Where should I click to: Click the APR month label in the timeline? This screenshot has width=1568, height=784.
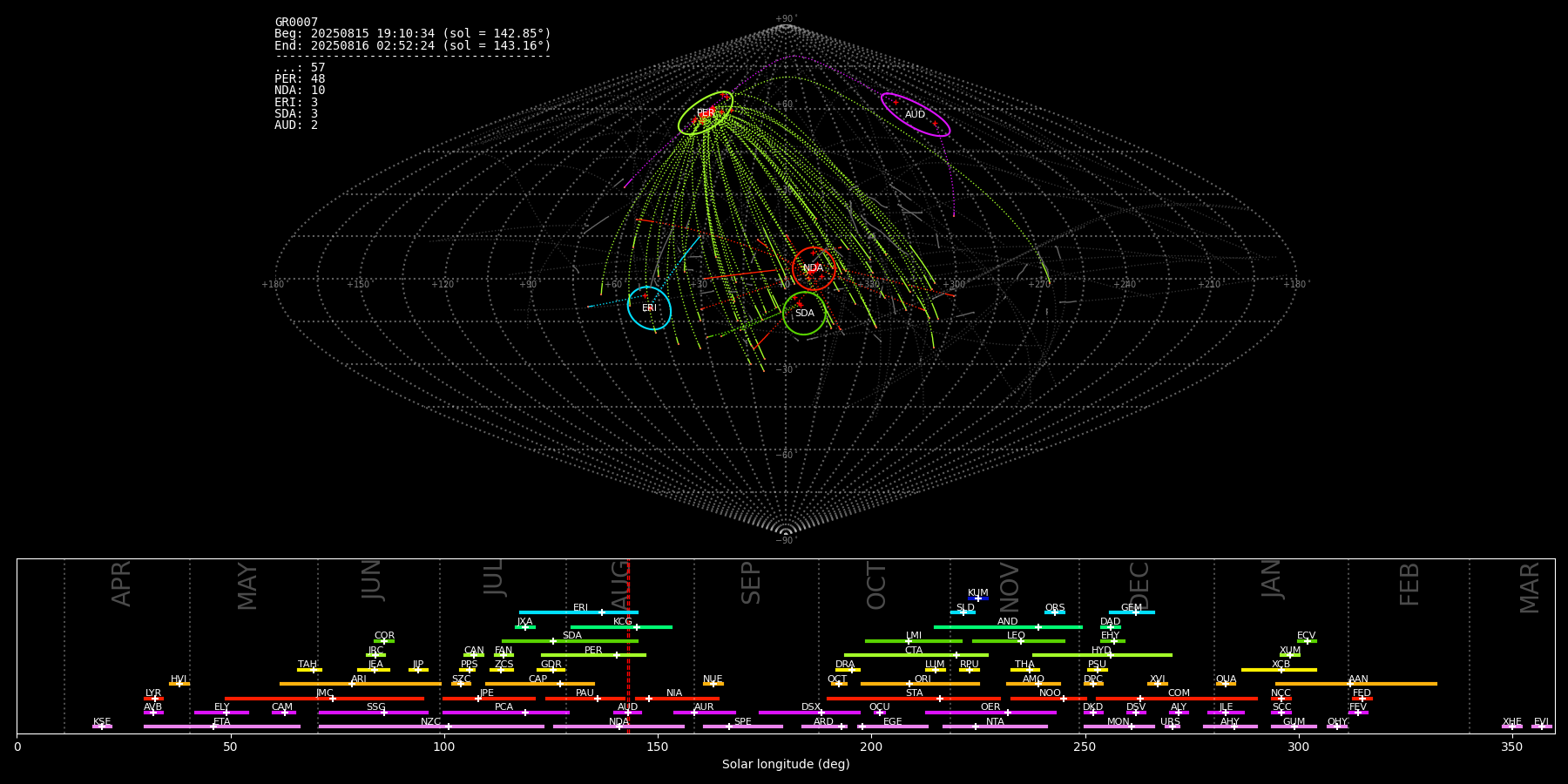[x=121, y=584]
